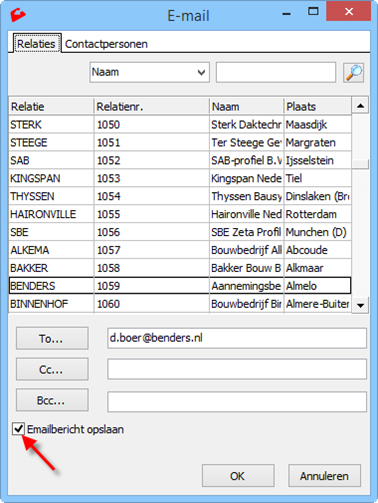
Task: Click the Ijsselstein place cell
Action: pos(318,161)
